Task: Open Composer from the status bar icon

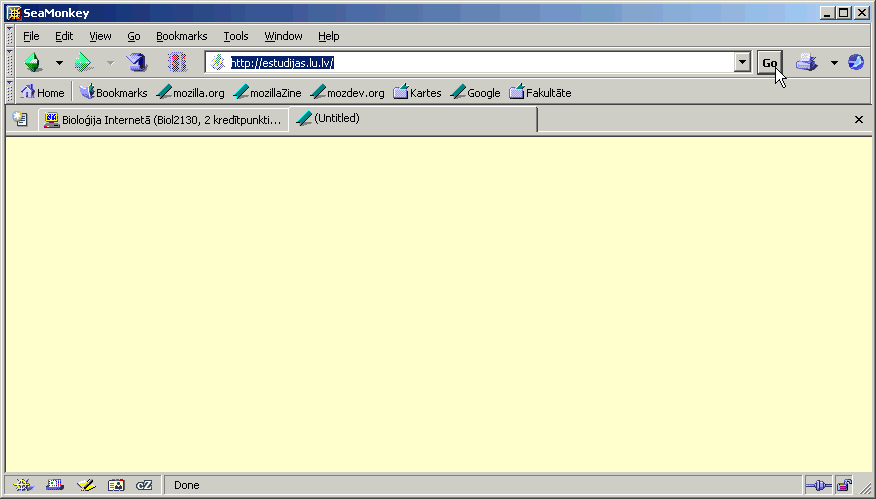Action: [86, 485]
